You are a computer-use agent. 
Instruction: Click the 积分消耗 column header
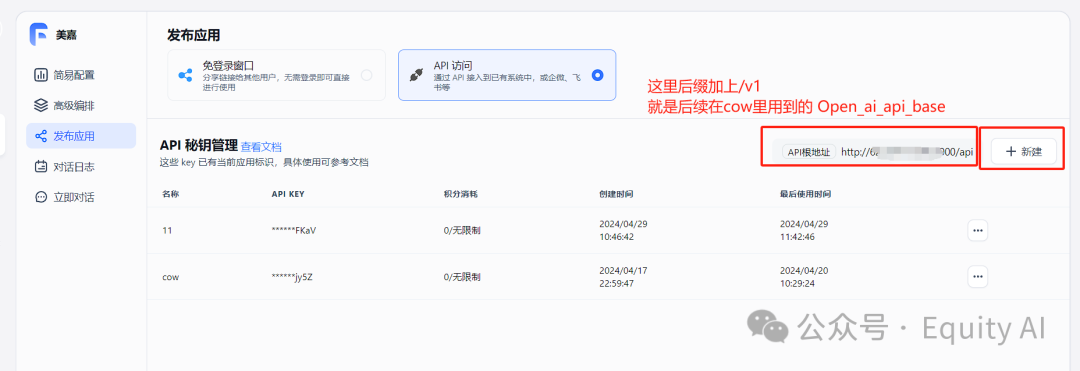click(461, 194)
